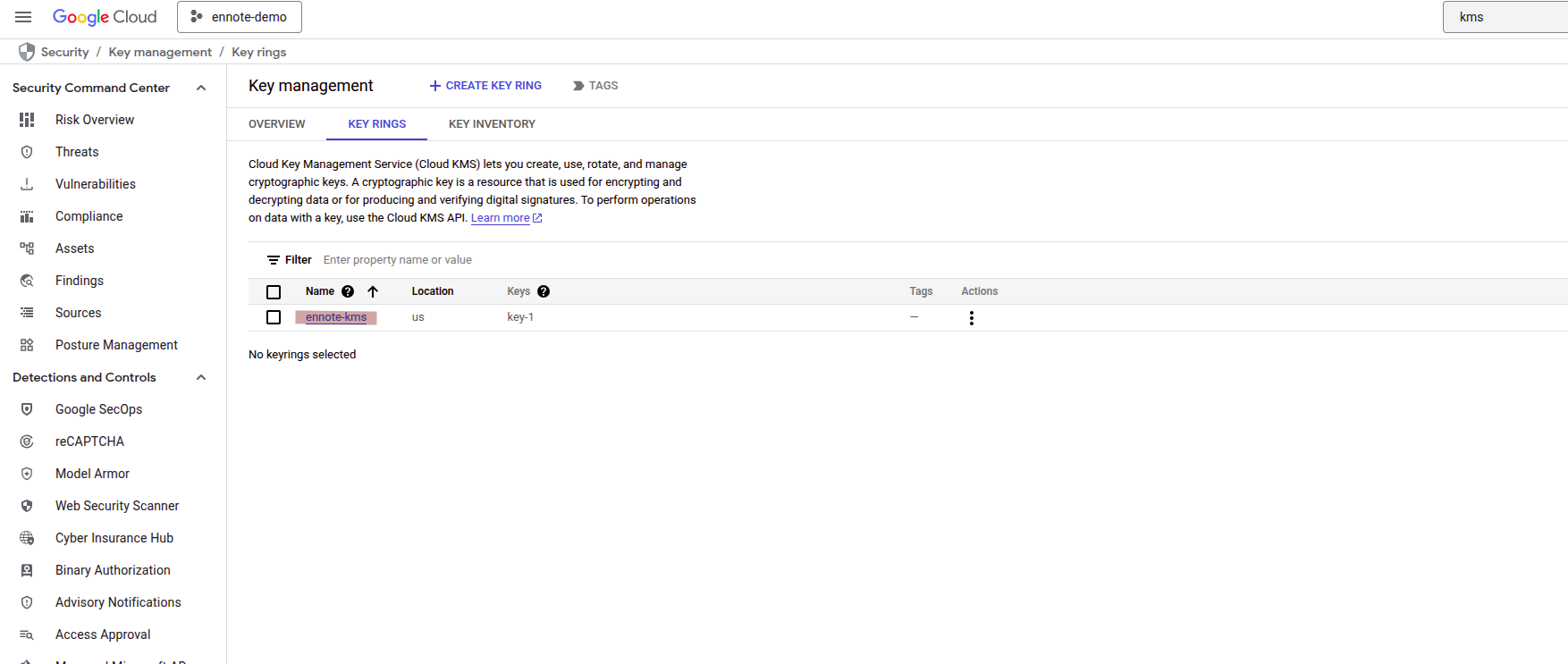Click the reCAPTCHA icon
1568x664 pixels.
coord(27,441)
